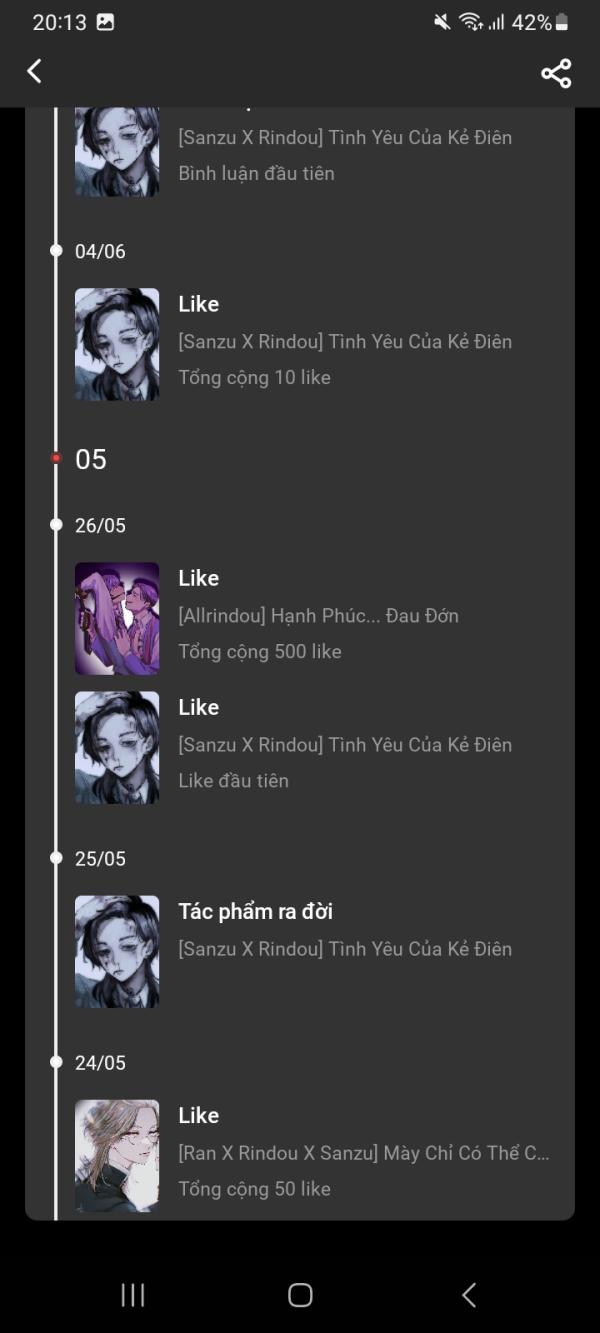Tap the Android home button

pos(300,1295)
